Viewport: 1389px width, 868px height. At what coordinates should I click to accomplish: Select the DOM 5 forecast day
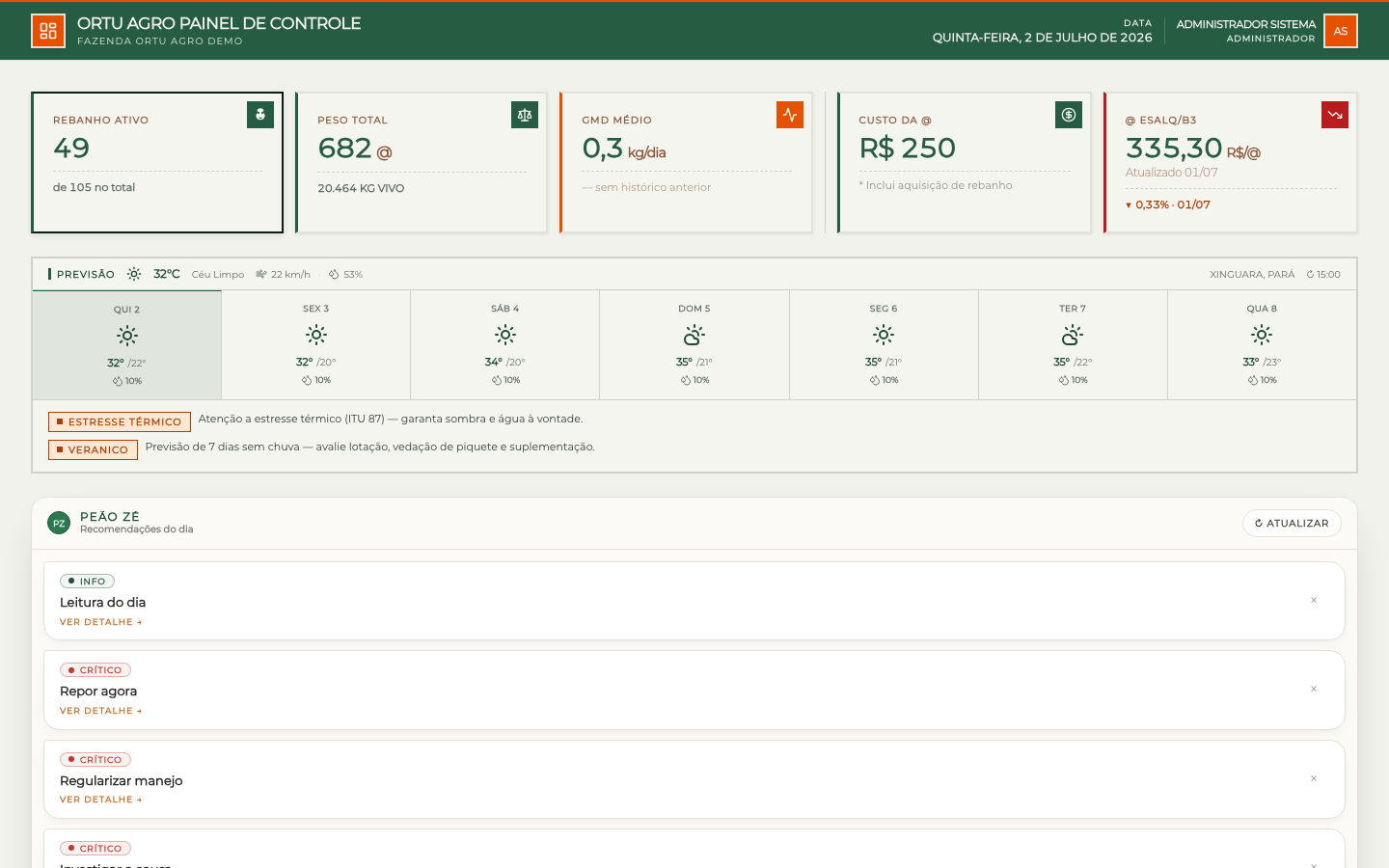coord(694,345)
